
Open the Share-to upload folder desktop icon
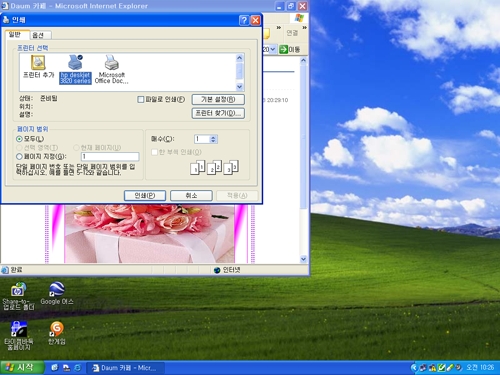click(x=18, y=296)
